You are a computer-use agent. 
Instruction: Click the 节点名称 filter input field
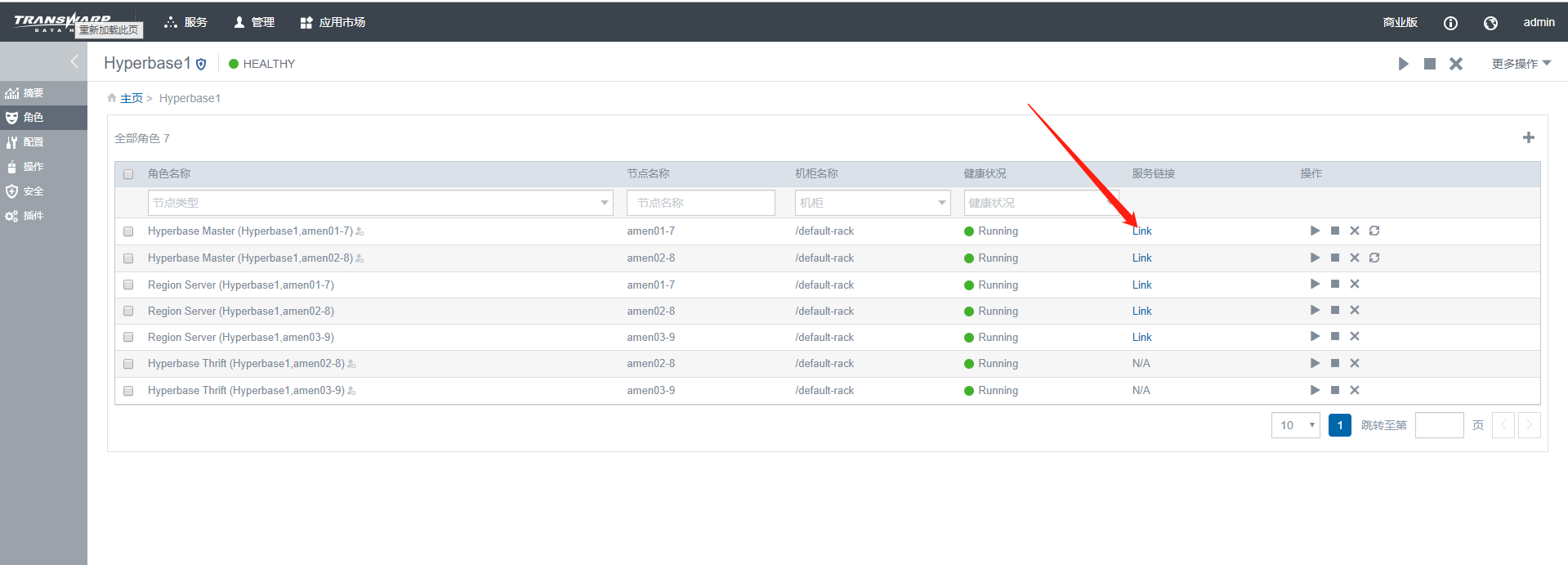click(x=700, y=203)
